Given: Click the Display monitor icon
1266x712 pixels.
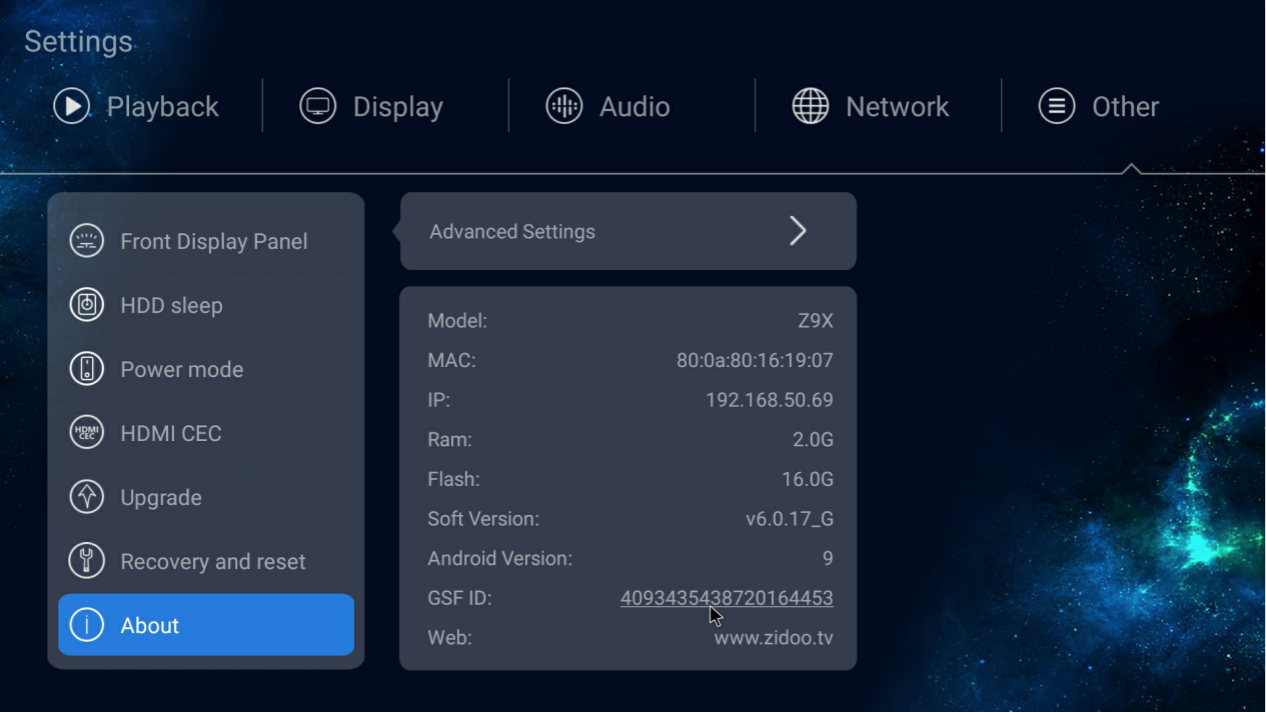Looking at the screenshot, I should [318, 106].
